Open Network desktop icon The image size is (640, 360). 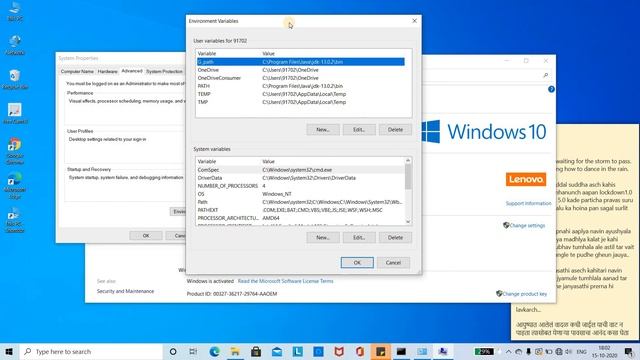(15, 45)
